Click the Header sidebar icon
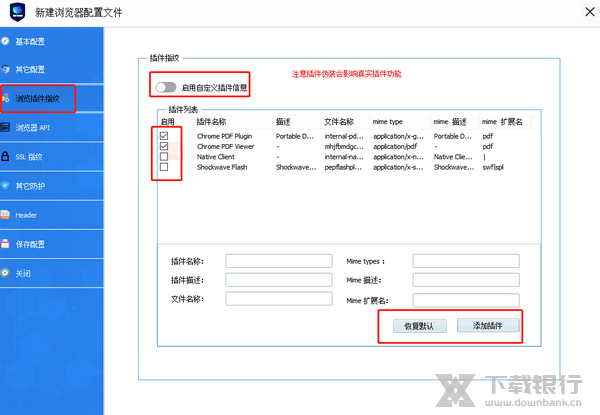This screenshot has height=415, width=600. (5, 215)
